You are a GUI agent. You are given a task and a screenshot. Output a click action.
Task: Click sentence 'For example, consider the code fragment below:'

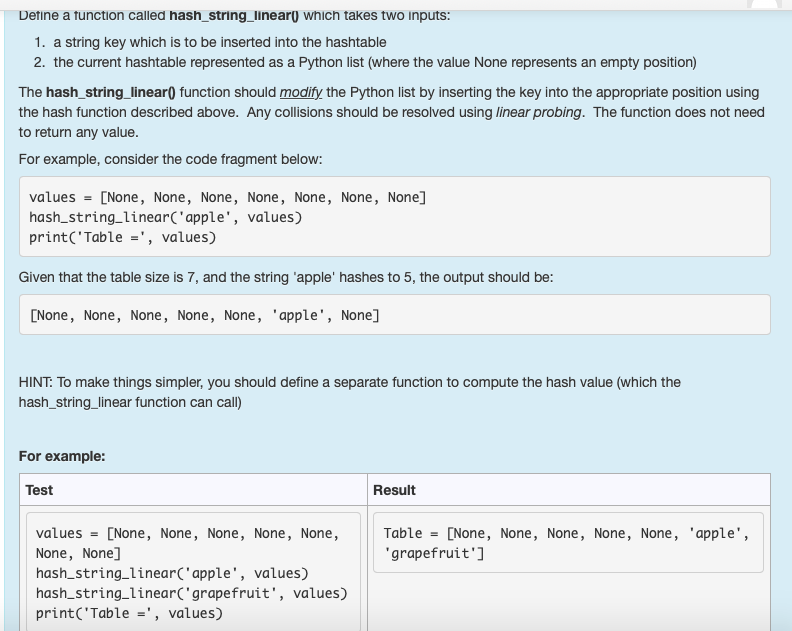(170, 160)
